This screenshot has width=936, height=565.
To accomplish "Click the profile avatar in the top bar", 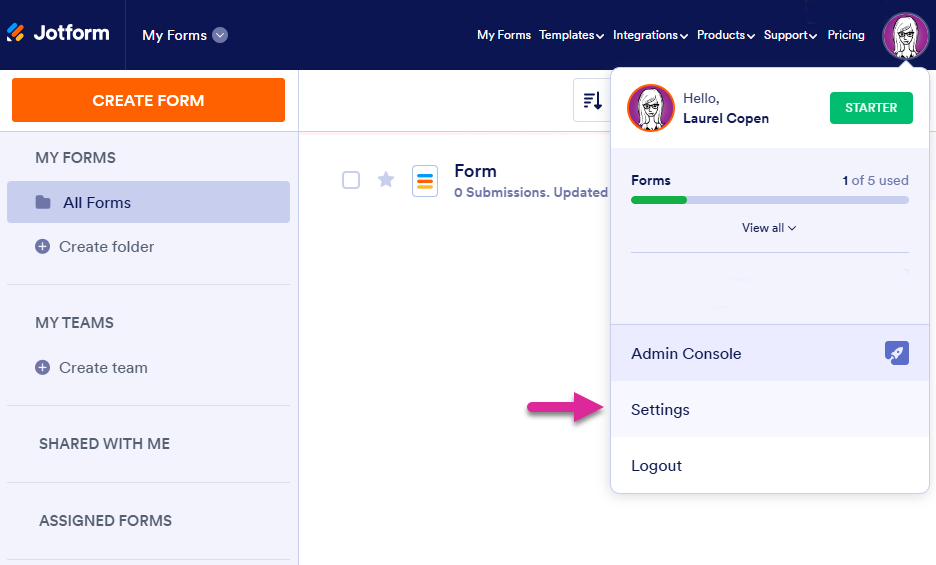I will [x=906, y=36].
